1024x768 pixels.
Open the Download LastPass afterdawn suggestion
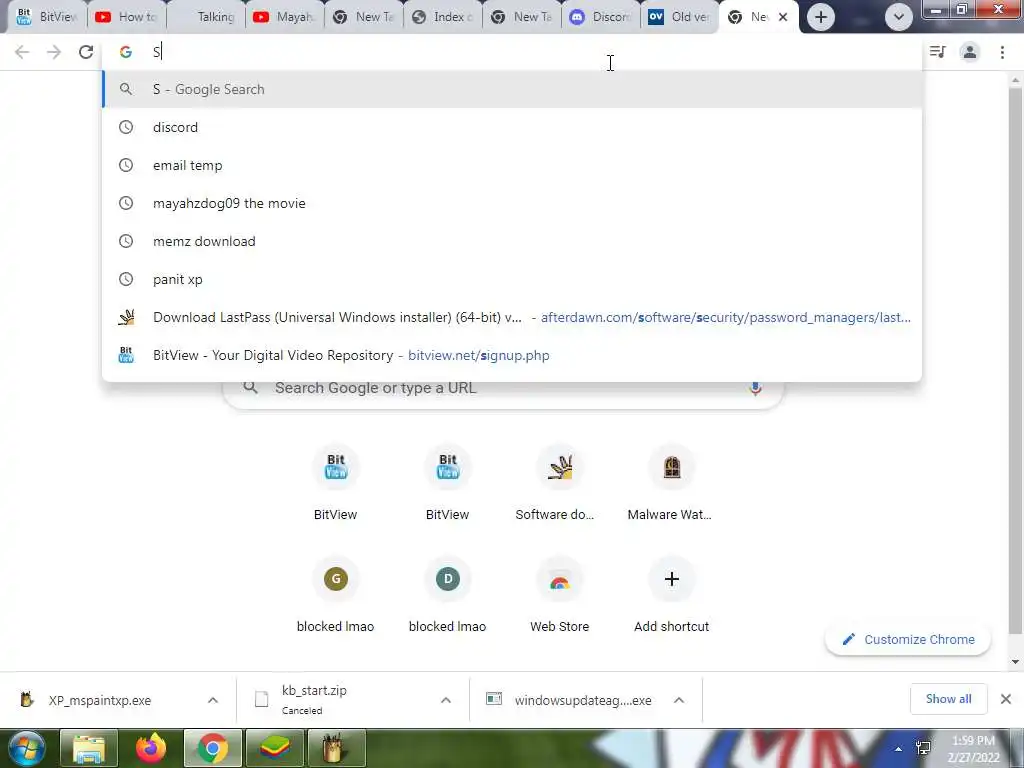[512, 317]
